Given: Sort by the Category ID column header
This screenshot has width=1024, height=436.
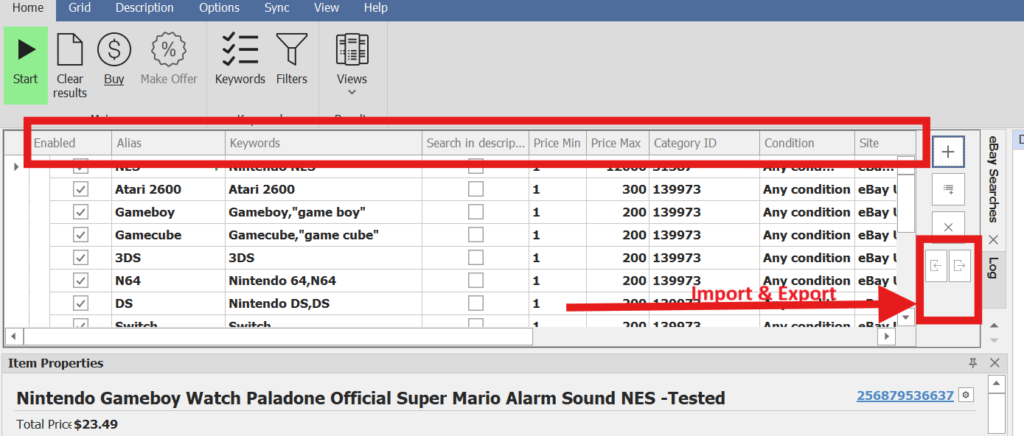Looking at the screenshot, I should pos(704,143).
